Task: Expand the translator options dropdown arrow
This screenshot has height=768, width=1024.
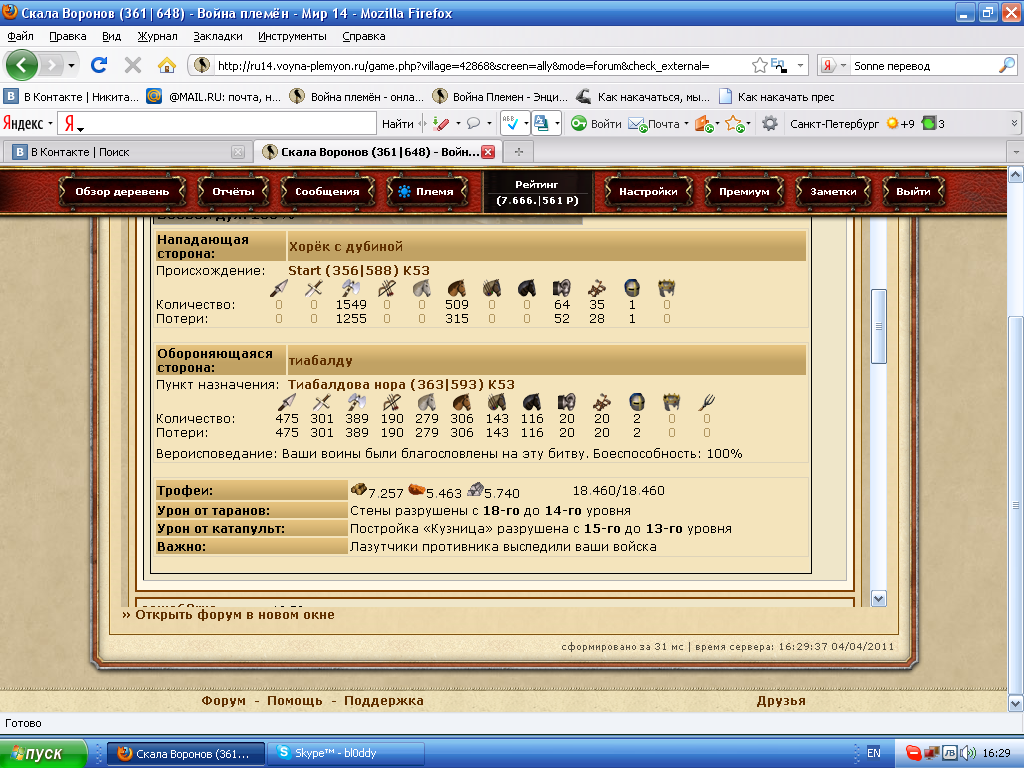Action: click(557, 123)
